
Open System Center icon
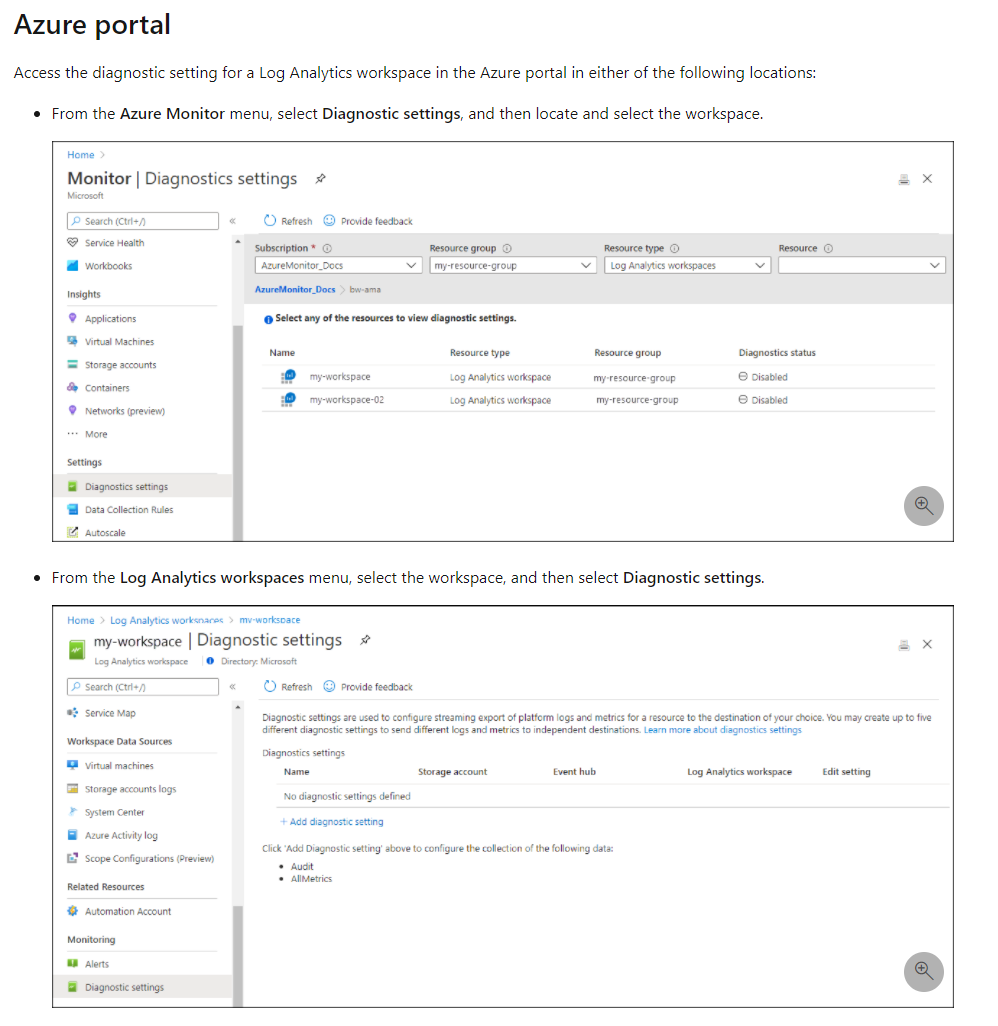[73, 811]
